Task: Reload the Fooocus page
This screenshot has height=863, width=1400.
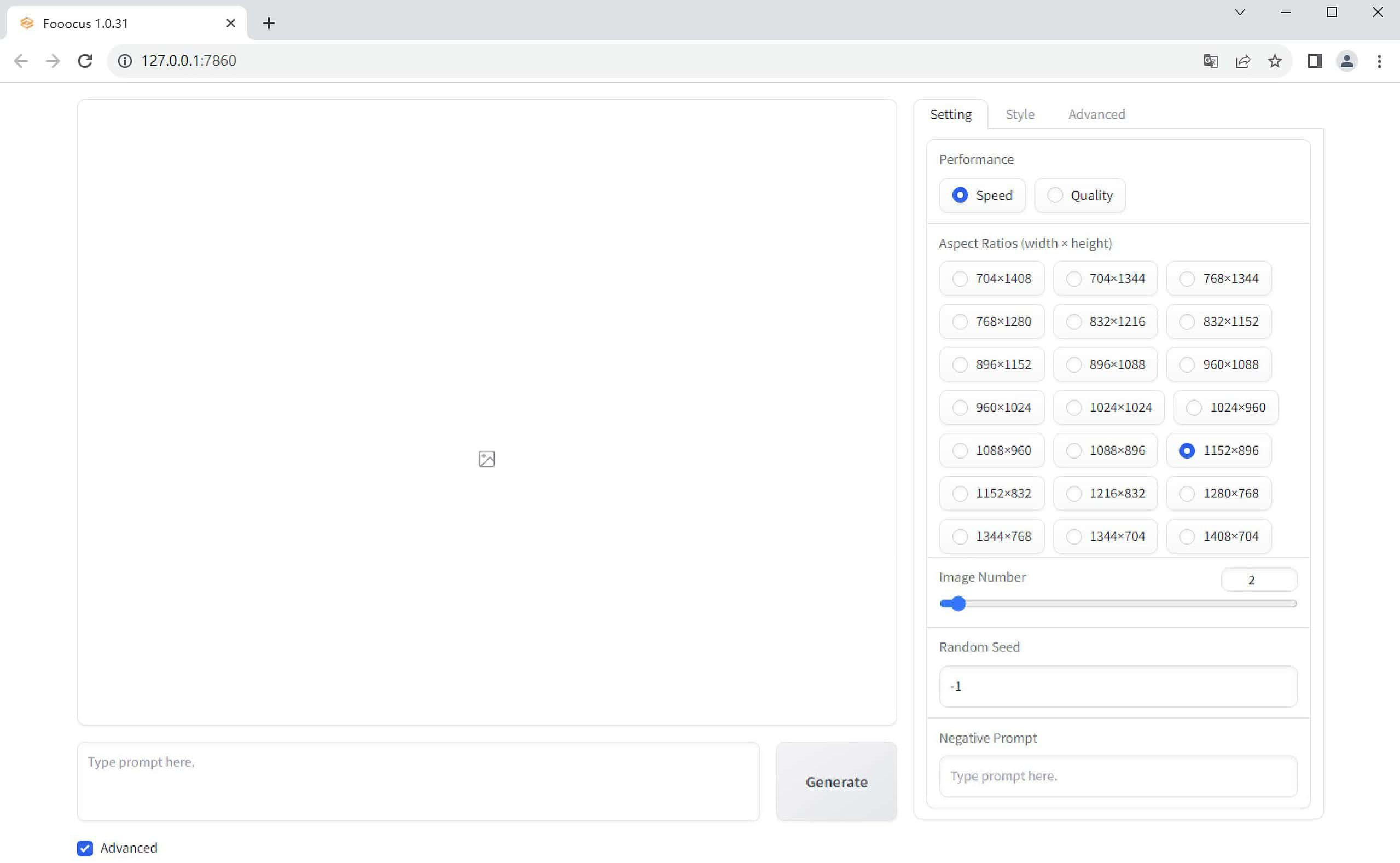Action: [85, 61]
